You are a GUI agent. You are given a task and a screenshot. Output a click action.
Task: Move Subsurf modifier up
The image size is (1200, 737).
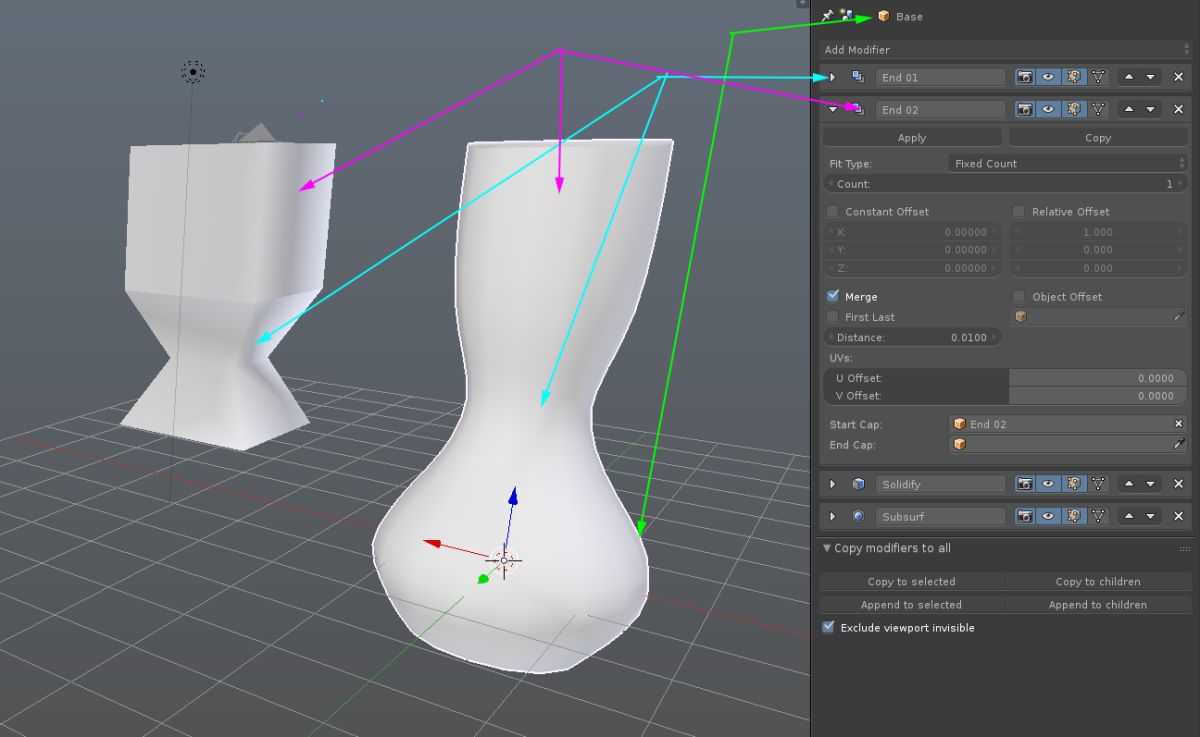click(x=1129, y=517)
